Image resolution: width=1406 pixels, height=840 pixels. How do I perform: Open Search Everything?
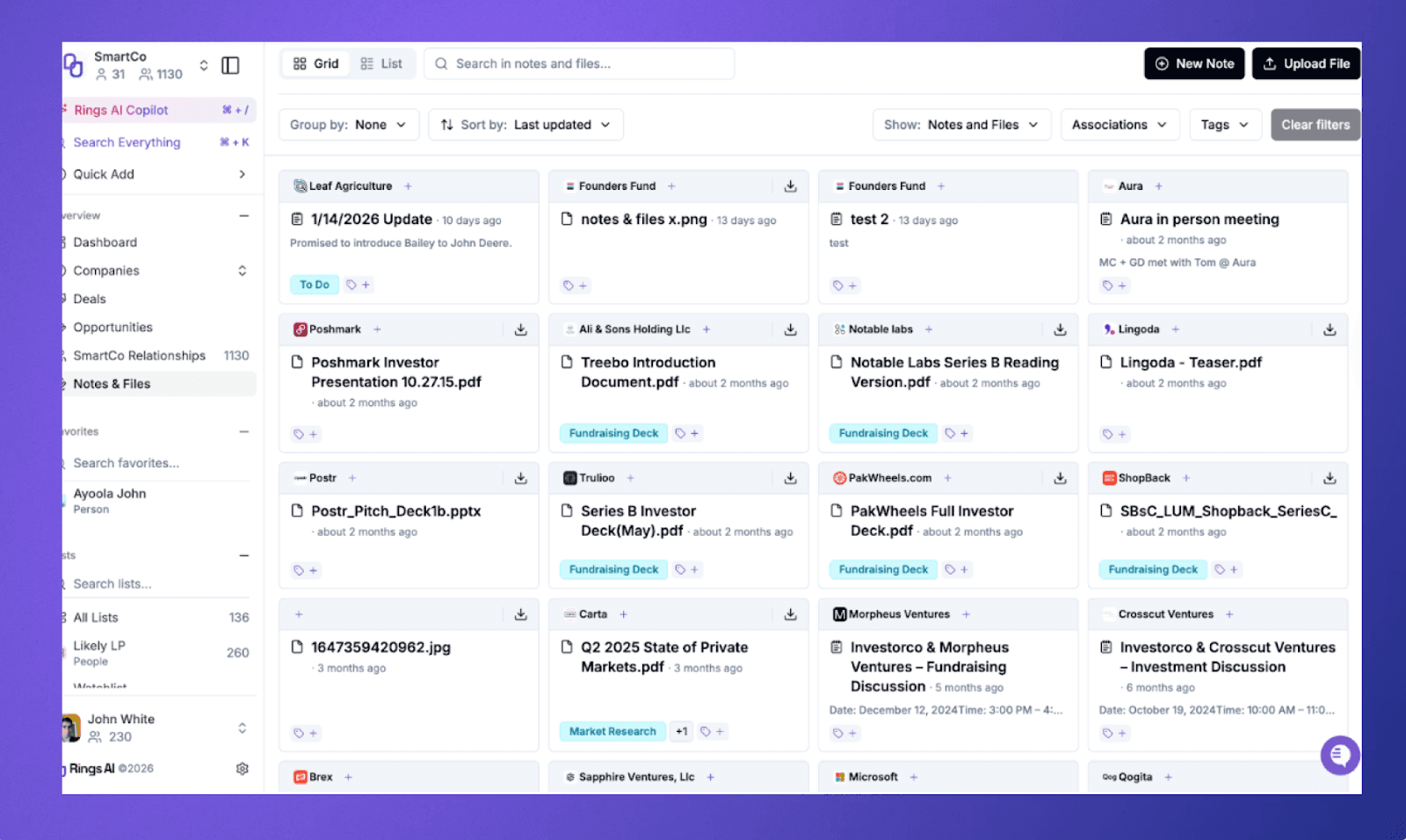point(159,142)
